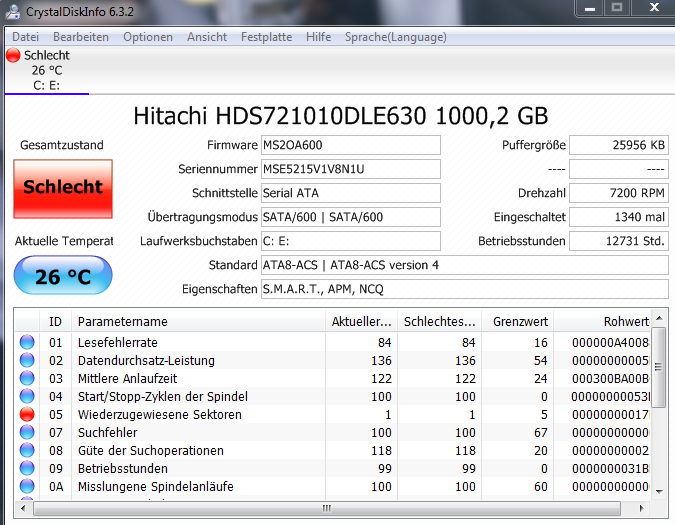Select the Lesefehlerrate row text
This screenshot has width=675, height=525.
click(118, 343)
